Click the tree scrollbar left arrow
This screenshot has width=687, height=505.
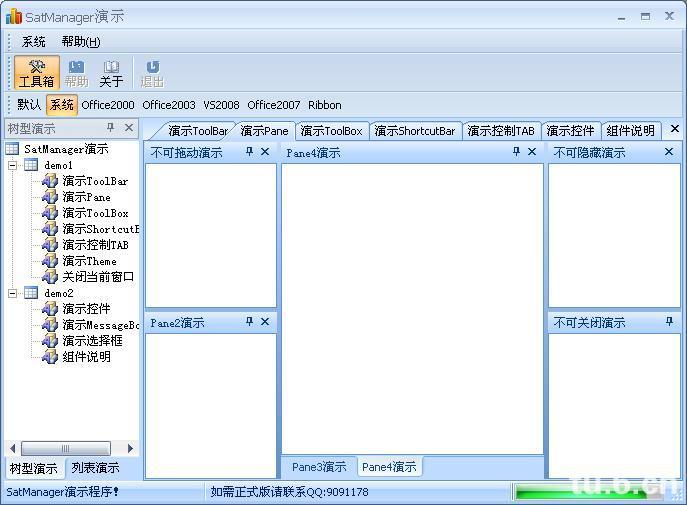click(12, 448)
